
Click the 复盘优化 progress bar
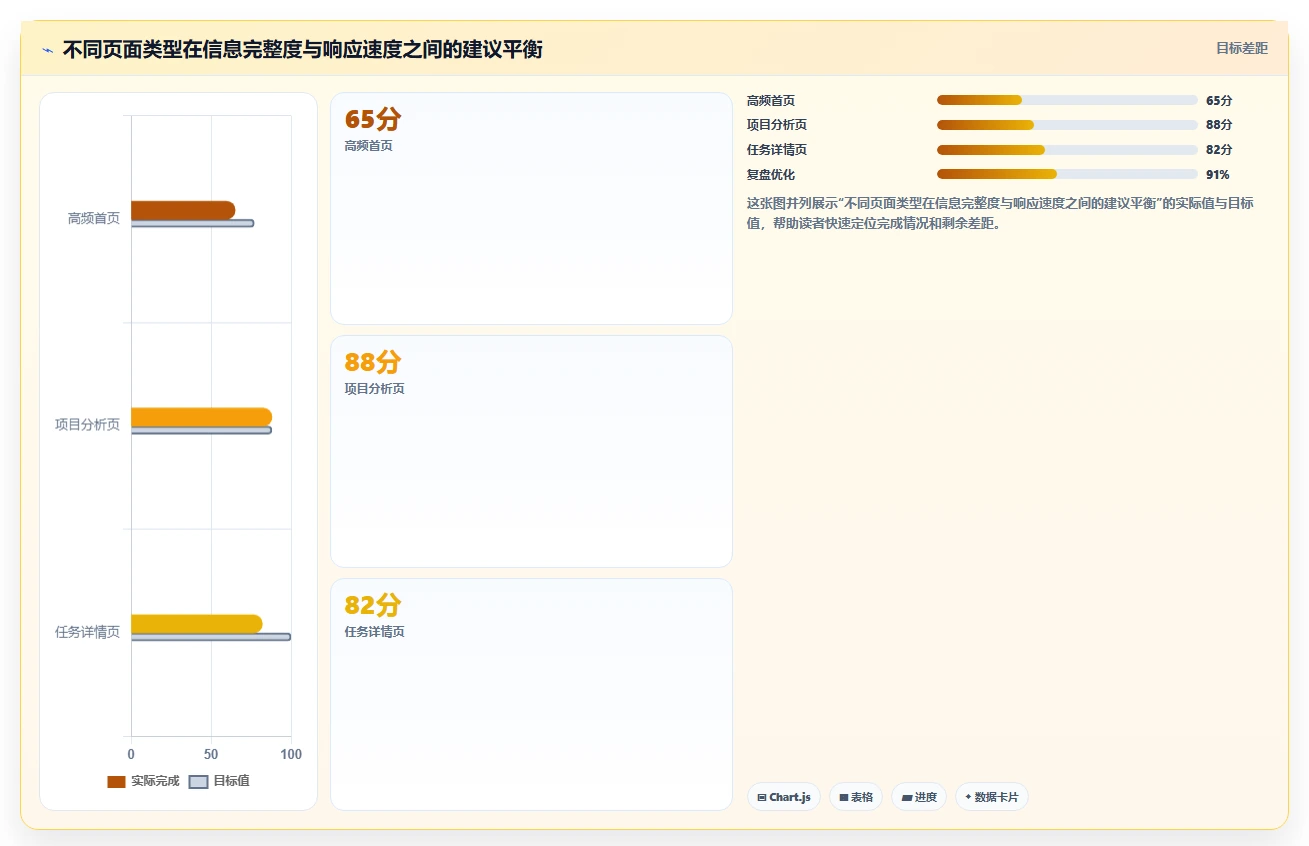point(1067,174)
